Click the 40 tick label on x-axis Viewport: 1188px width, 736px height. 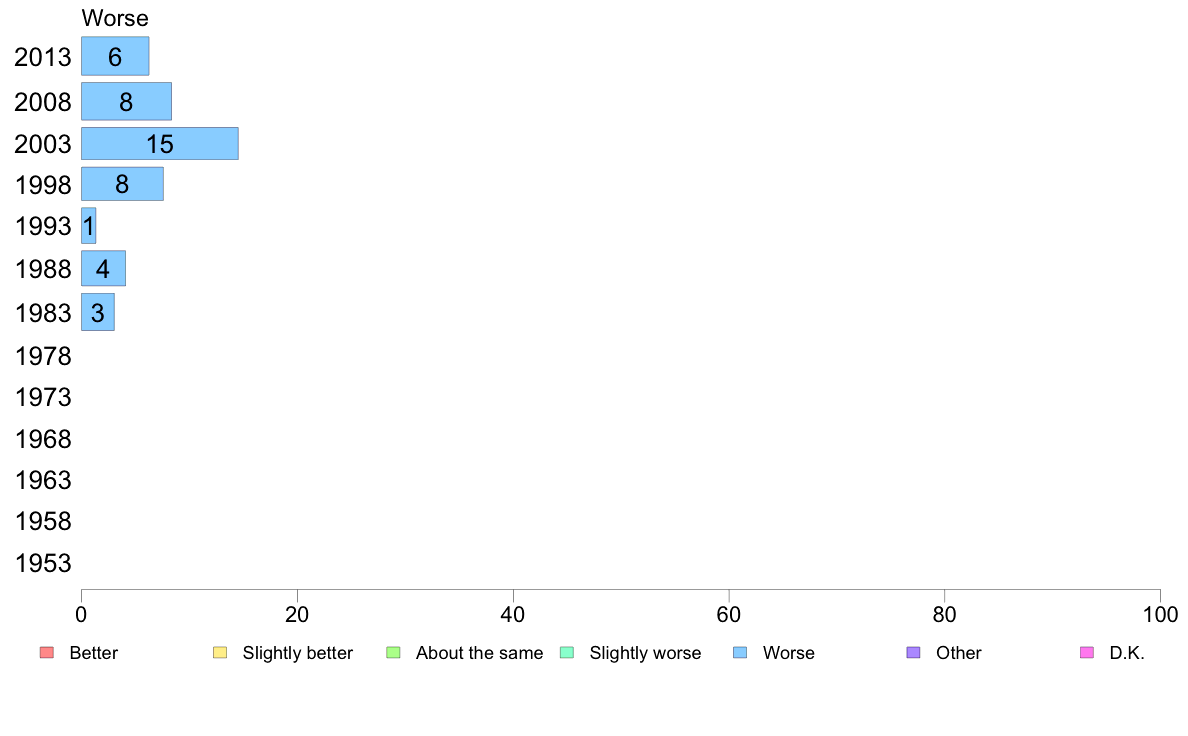513,615
